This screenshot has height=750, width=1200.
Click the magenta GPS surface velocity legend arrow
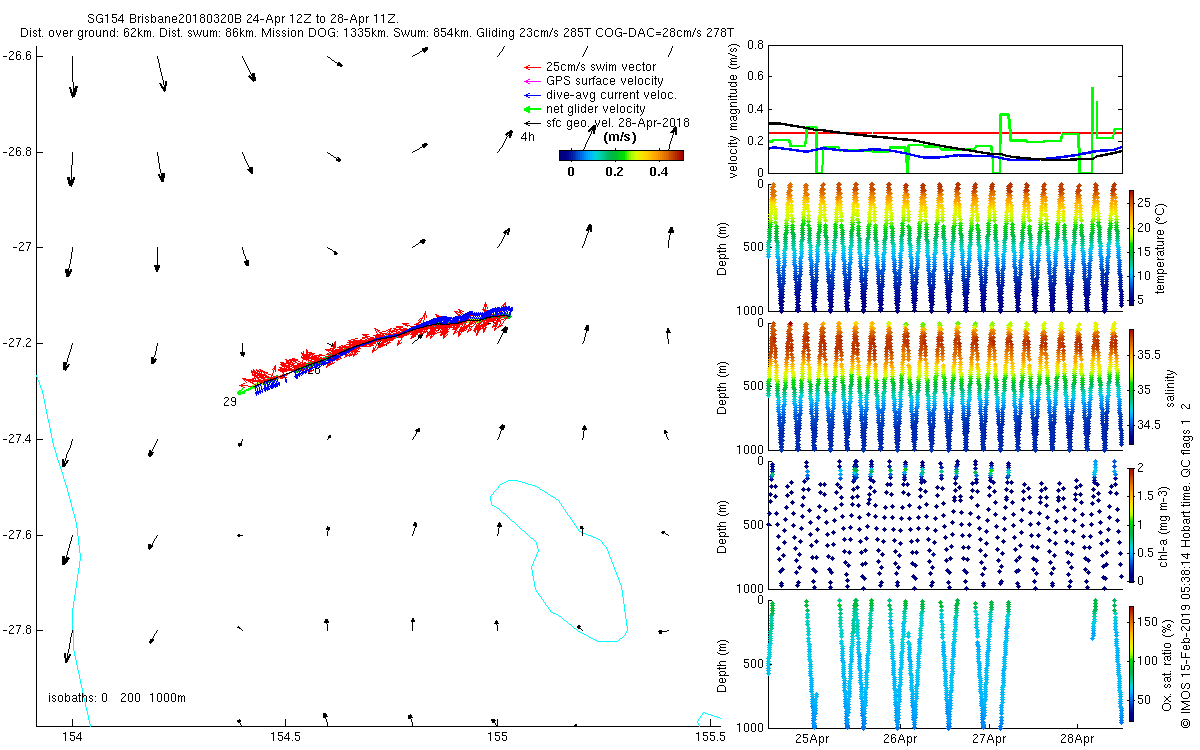point(531,81)
